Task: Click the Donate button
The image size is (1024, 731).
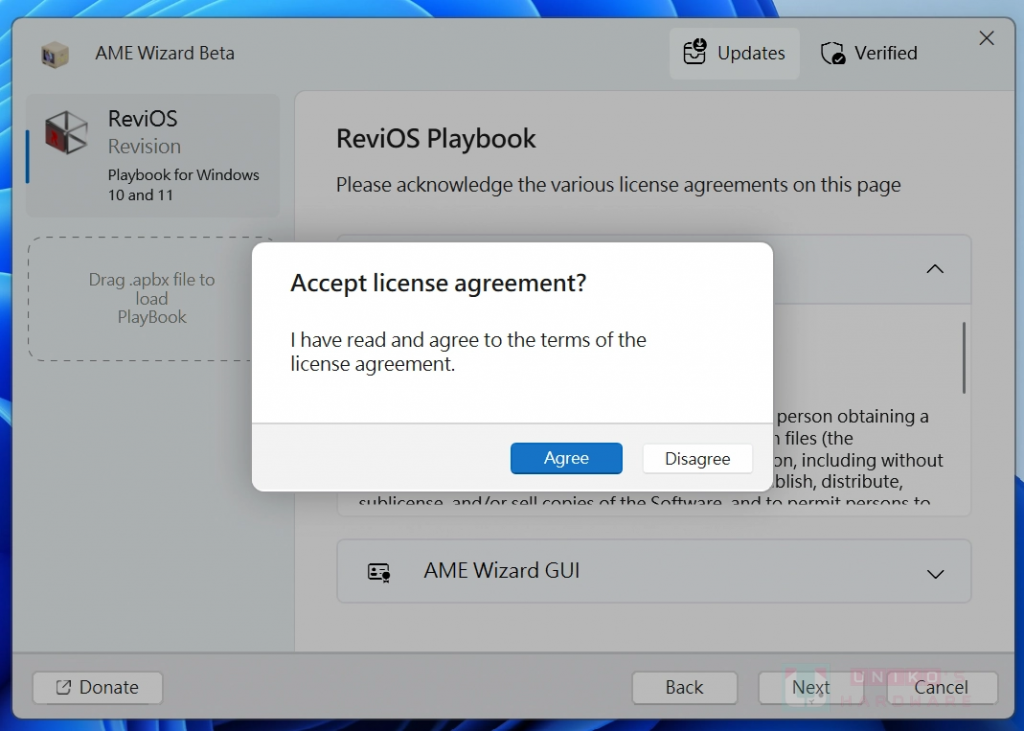Action: pos(97,688)
